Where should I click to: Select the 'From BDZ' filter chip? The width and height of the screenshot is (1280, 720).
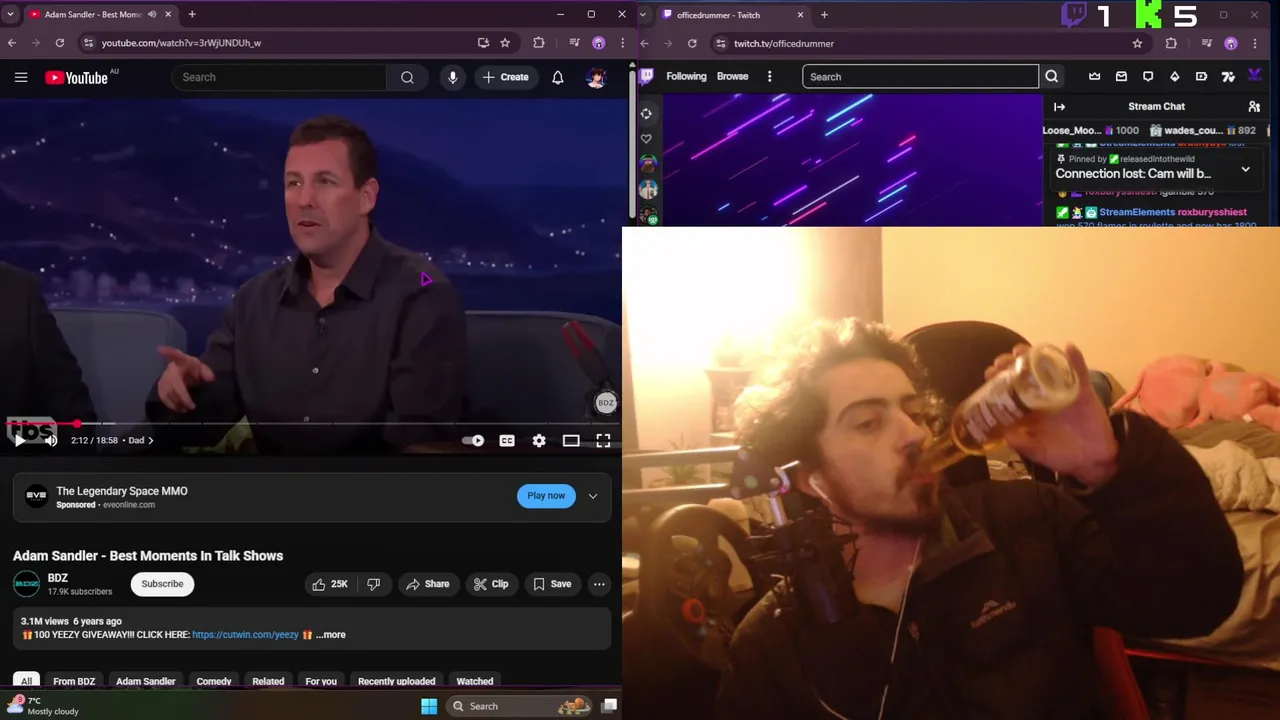74,681
